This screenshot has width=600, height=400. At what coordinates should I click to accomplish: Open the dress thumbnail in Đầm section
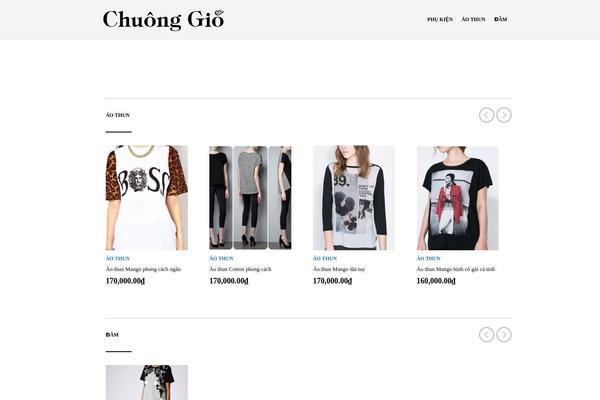147,382
